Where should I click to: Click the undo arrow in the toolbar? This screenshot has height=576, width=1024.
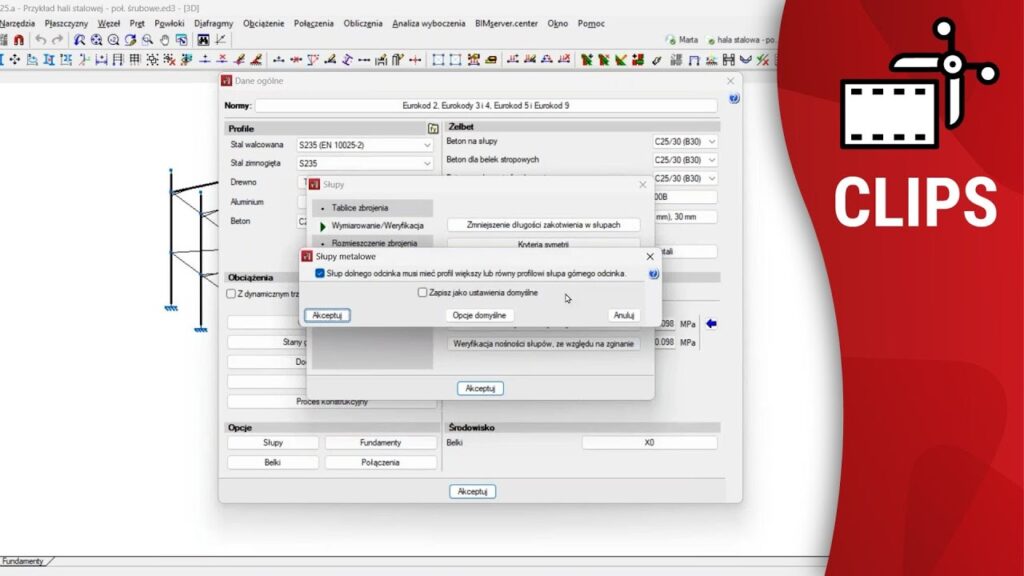pos(40,40)
